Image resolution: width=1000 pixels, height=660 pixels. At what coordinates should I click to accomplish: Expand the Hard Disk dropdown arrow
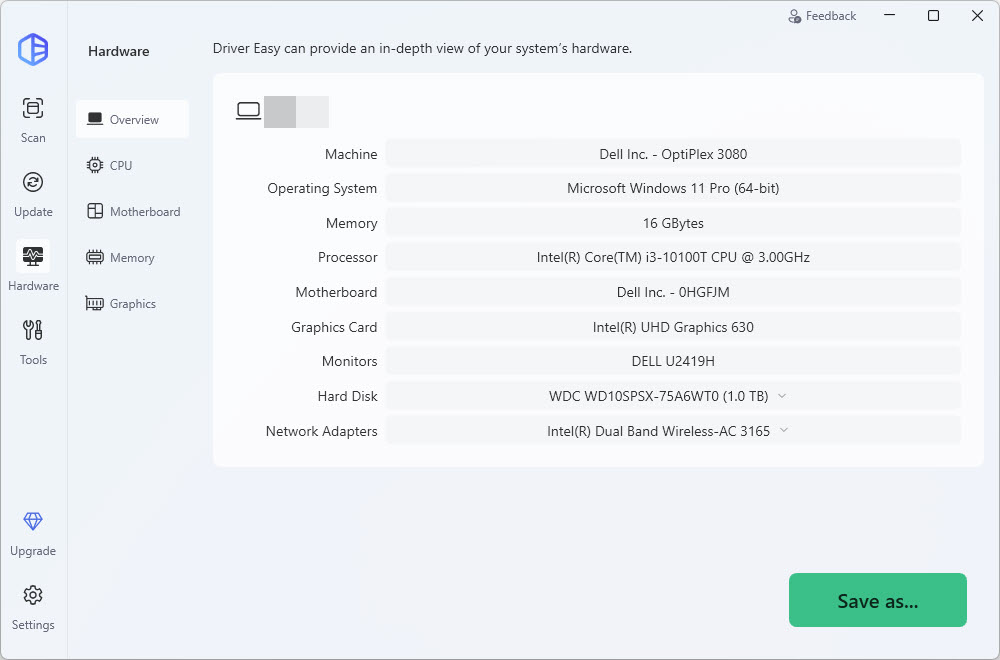[782, 396]
